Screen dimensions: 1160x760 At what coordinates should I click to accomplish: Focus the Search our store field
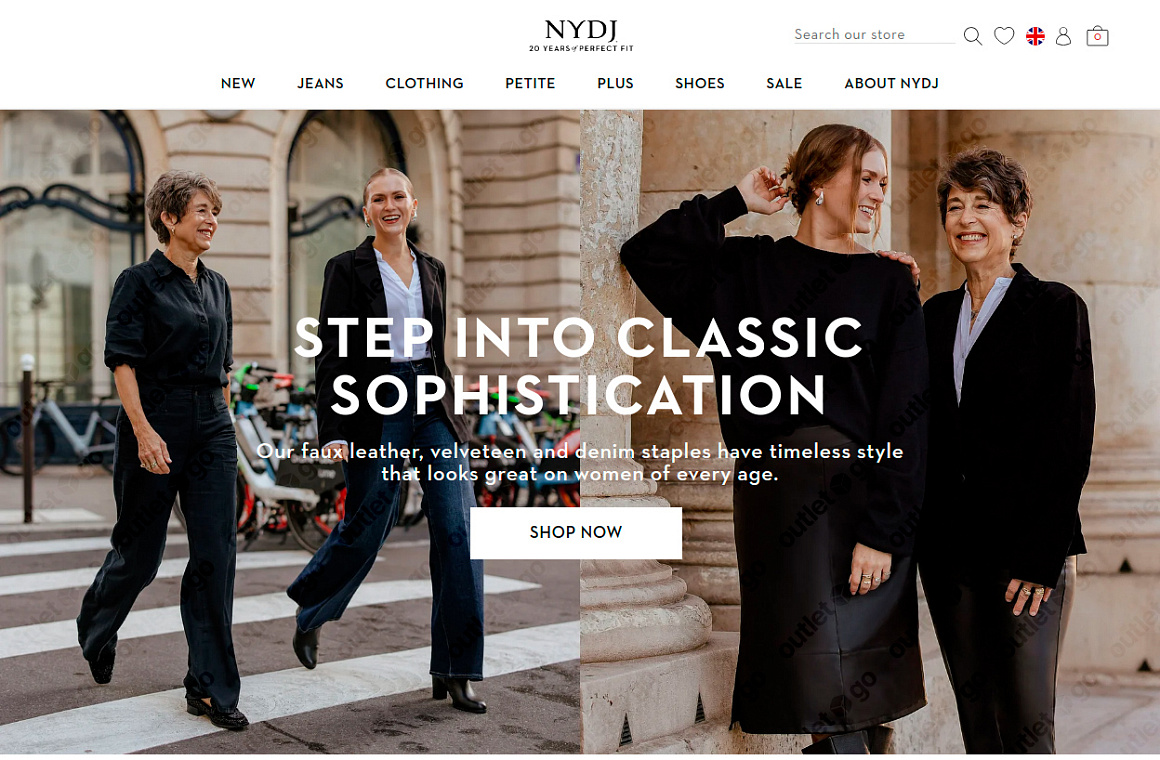click(x=874, y=35)
